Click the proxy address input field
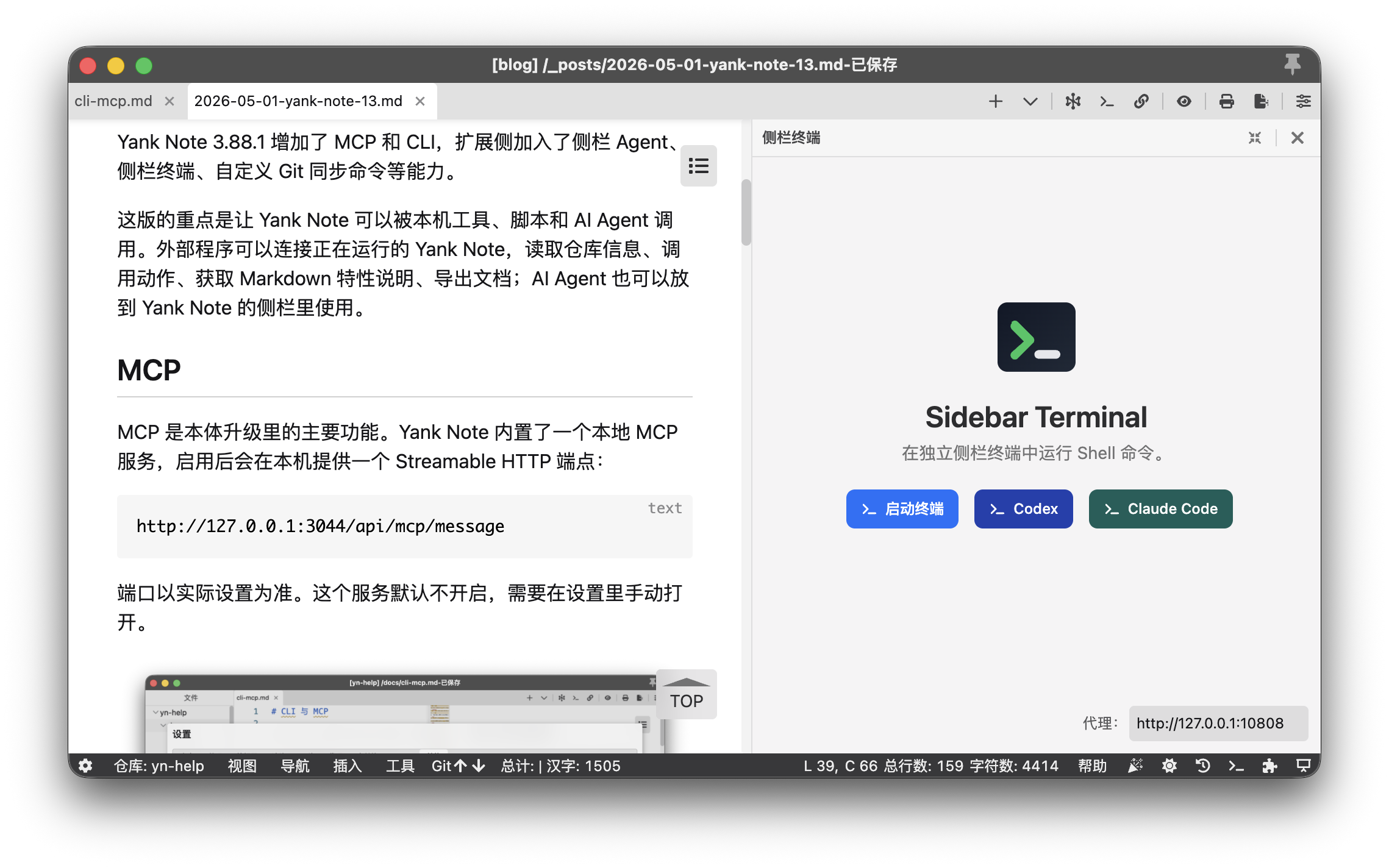 click(1218, 724)
